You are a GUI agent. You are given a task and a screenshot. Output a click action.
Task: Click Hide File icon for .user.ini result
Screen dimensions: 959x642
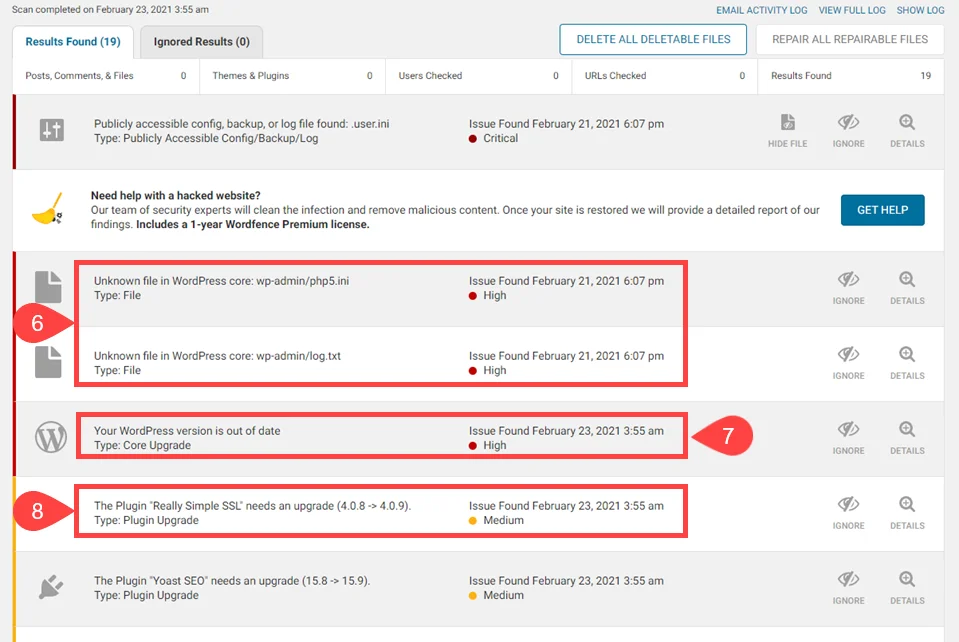pyautogui.click(x=787, y=130)
